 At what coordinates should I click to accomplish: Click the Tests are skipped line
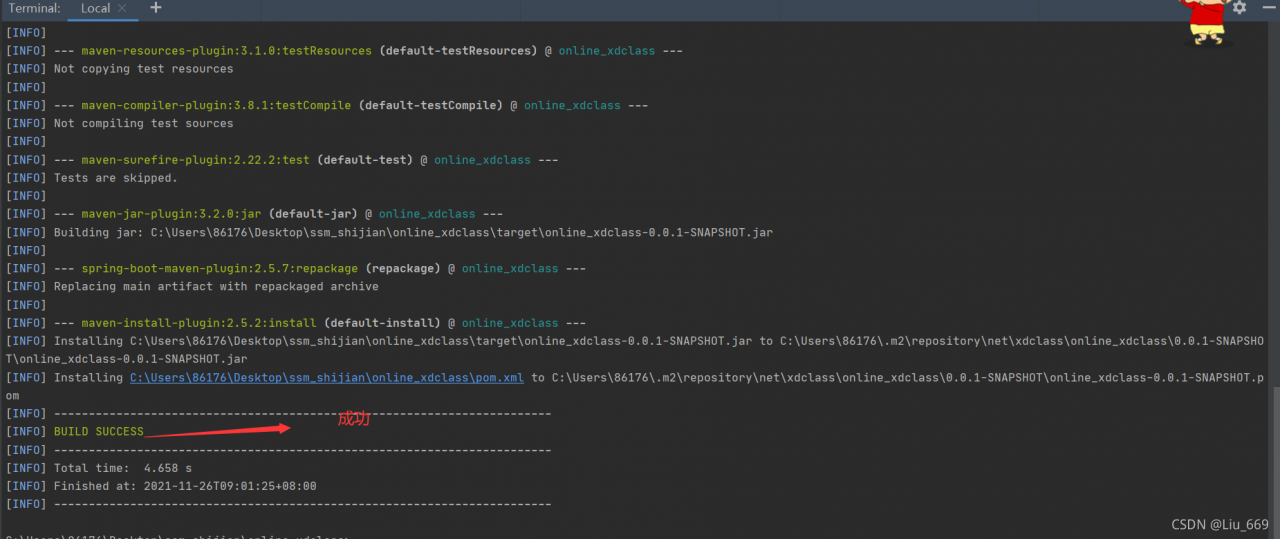pyautogui.click(x=115, y=178)
